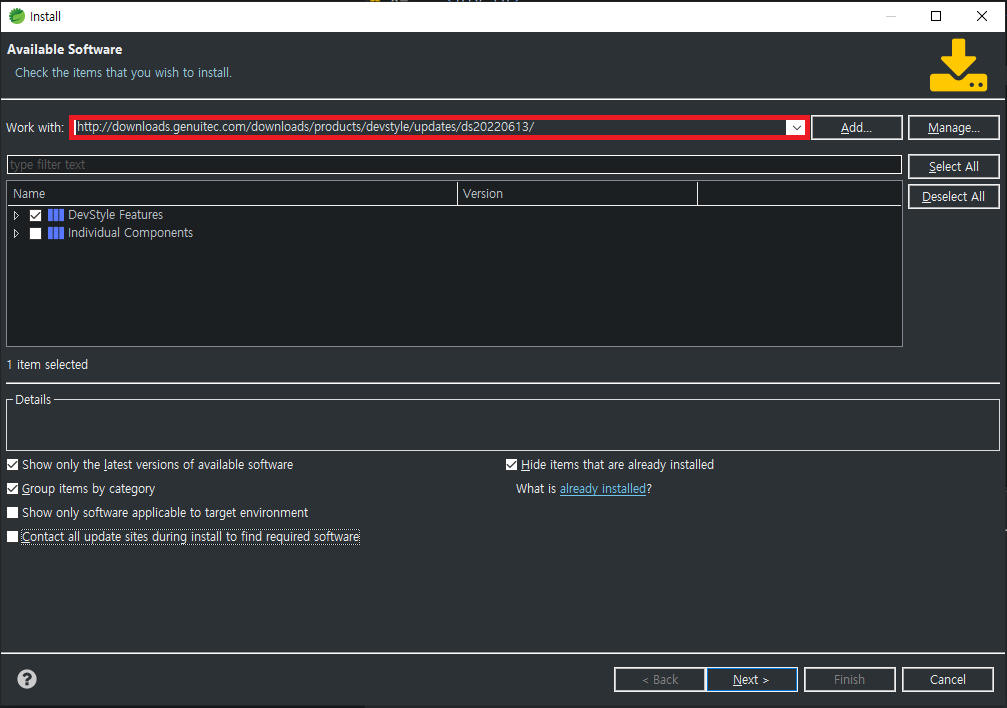
Task: Click the Spring leaf icon in title bar
Action: (17, 16)
